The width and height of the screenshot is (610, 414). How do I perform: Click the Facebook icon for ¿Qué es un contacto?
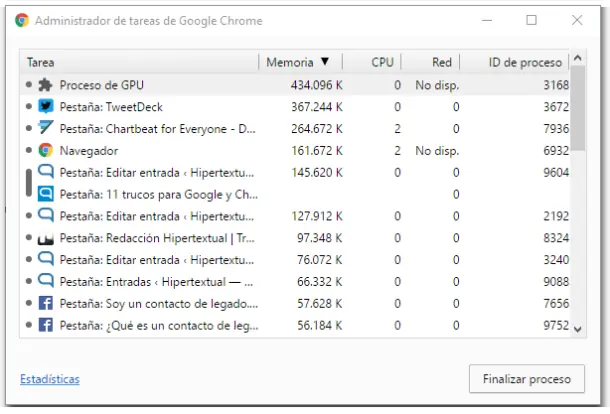pos(46,325)
